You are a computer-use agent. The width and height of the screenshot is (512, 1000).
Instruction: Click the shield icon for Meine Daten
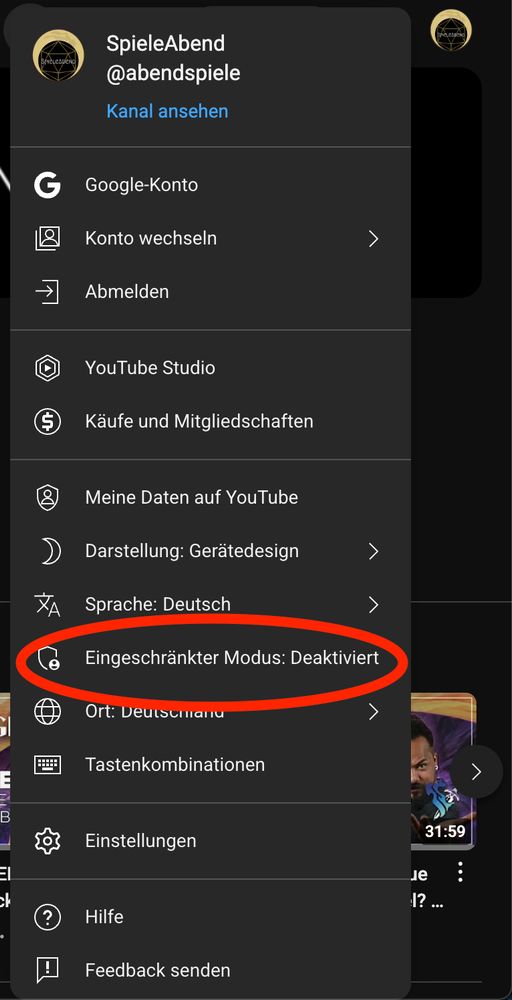tap(47, 497)
